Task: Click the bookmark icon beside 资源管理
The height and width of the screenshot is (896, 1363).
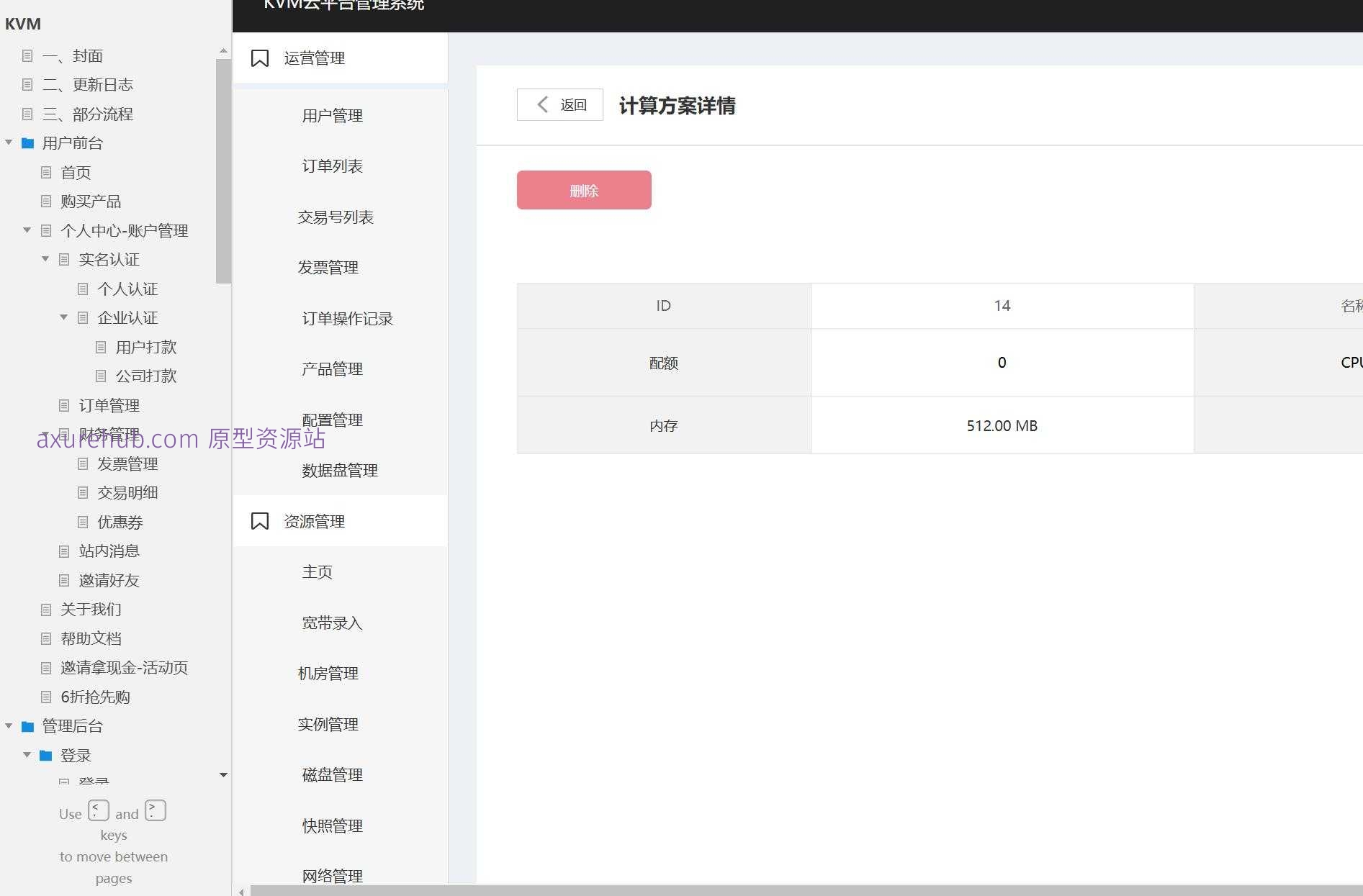Action: click(x=260, y=520)
